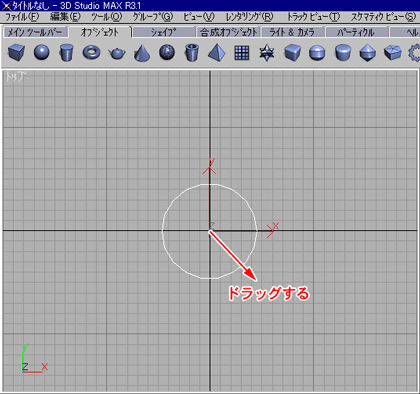
Task: Open the レンダリング(R) menu
Action: click(250, 17)
